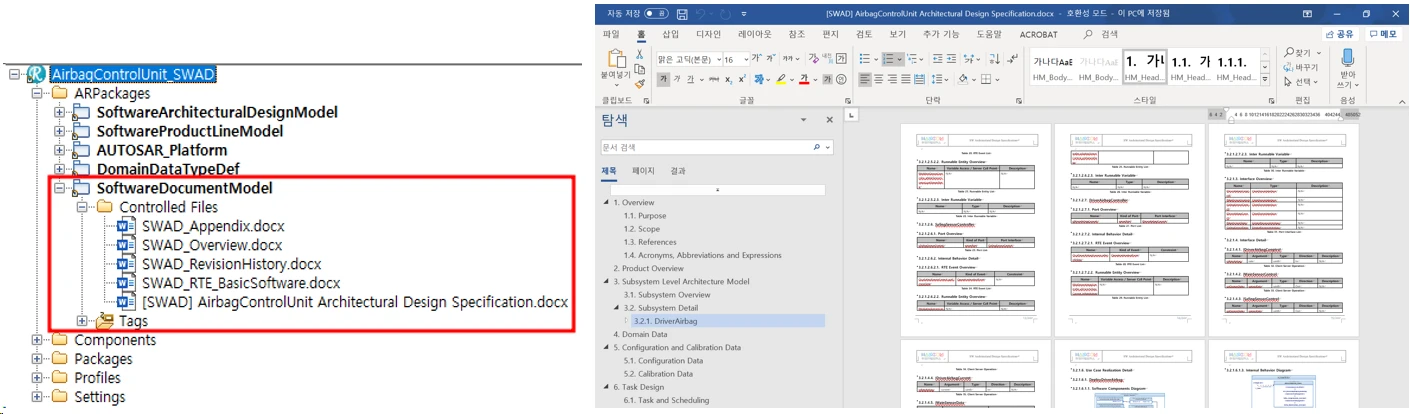Expand the Tags folder node

[83, 321]
